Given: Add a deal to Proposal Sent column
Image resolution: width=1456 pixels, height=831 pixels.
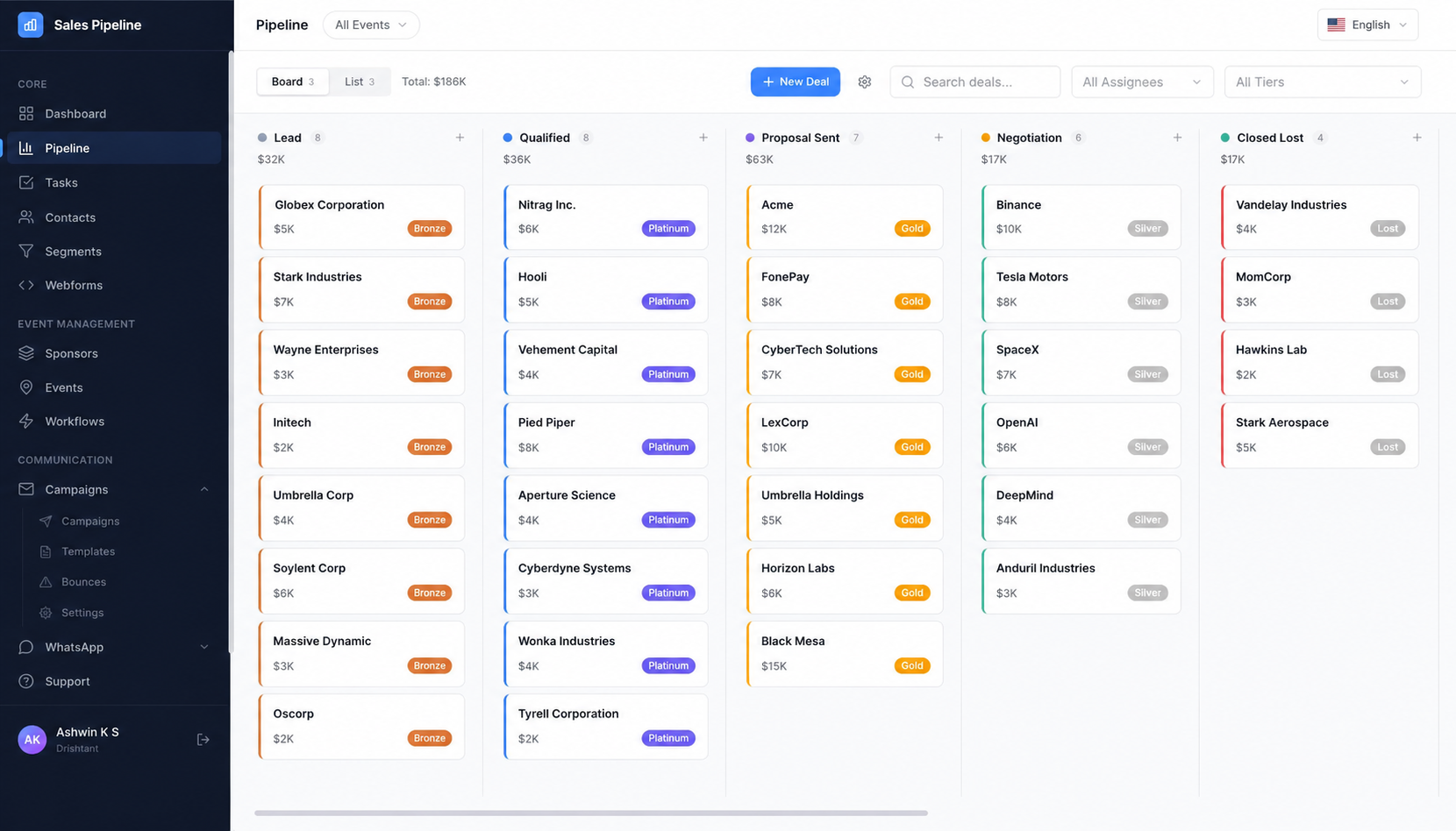Looking at the screenshot, I should pyautogui.click(x=939, y=138).
